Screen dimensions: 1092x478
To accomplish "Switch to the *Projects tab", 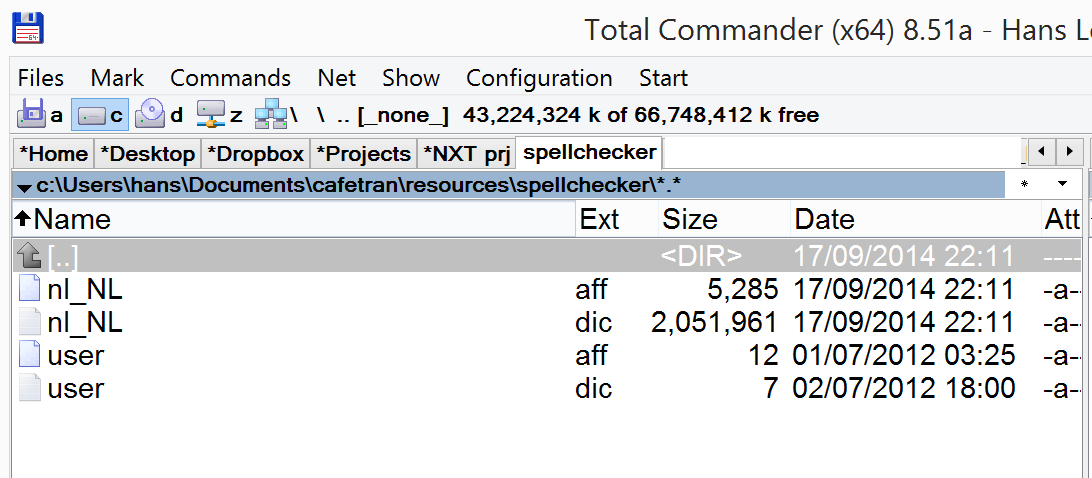I will point(363,154).
